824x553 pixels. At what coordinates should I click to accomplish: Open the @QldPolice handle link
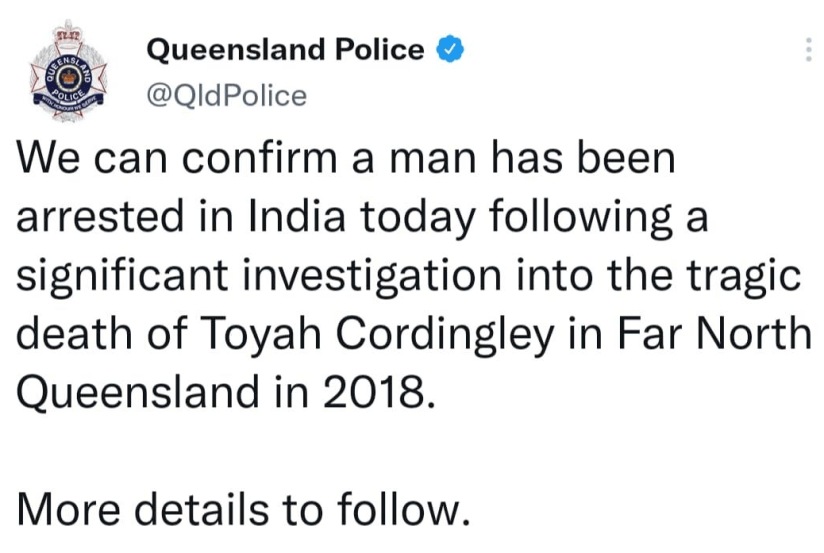tap(226, 96)
